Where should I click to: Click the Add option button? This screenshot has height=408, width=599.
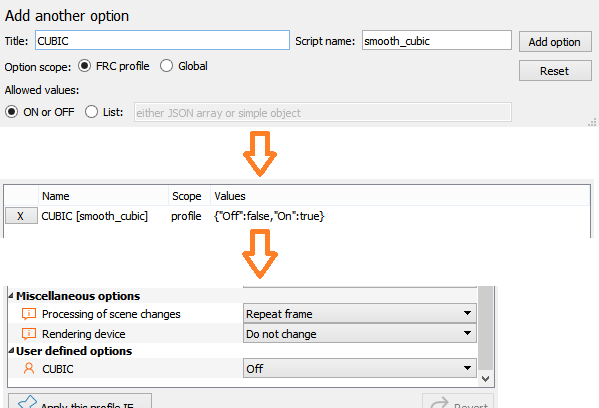tap(555, 42)
